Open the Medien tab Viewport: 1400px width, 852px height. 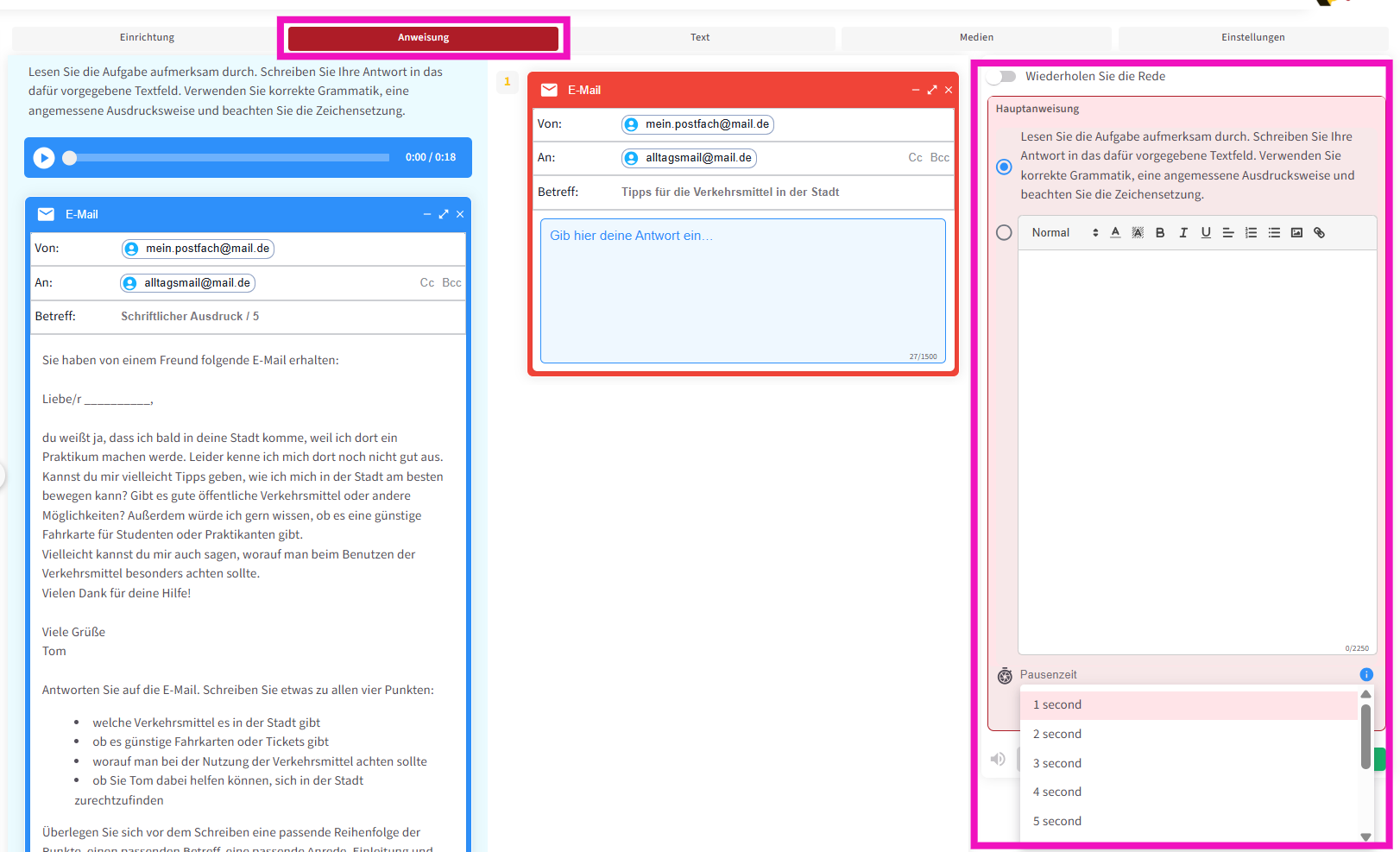tap(976, 38)
